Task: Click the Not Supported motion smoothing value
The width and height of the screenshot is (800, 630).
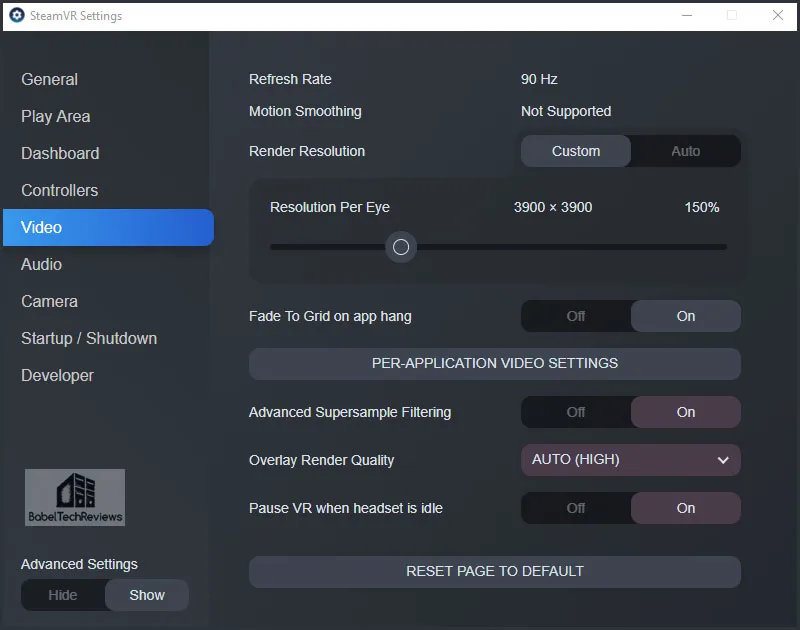Action: [566, 111]
